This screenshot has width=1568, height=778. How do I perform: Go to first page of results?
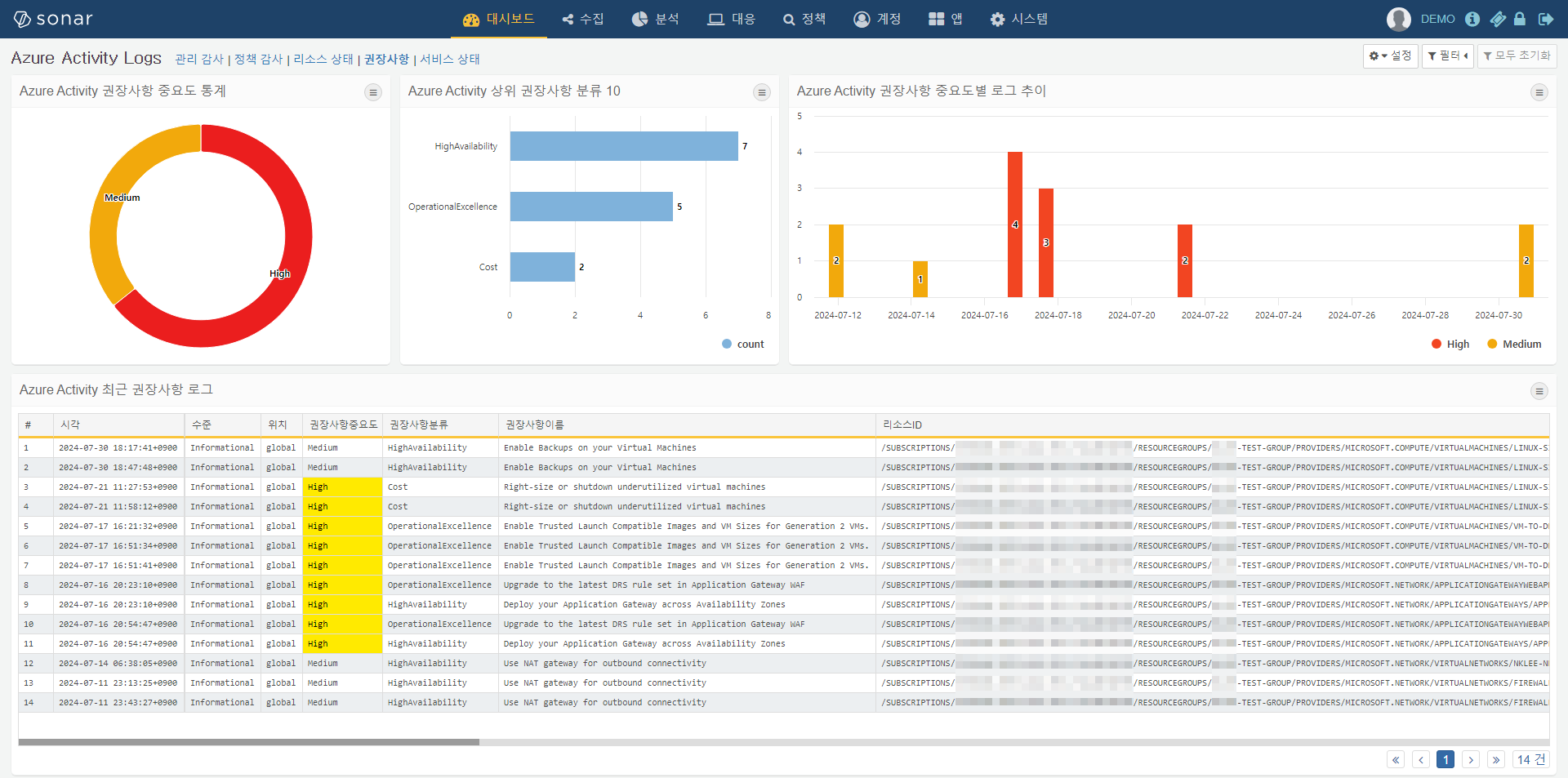pos(1396,760)
